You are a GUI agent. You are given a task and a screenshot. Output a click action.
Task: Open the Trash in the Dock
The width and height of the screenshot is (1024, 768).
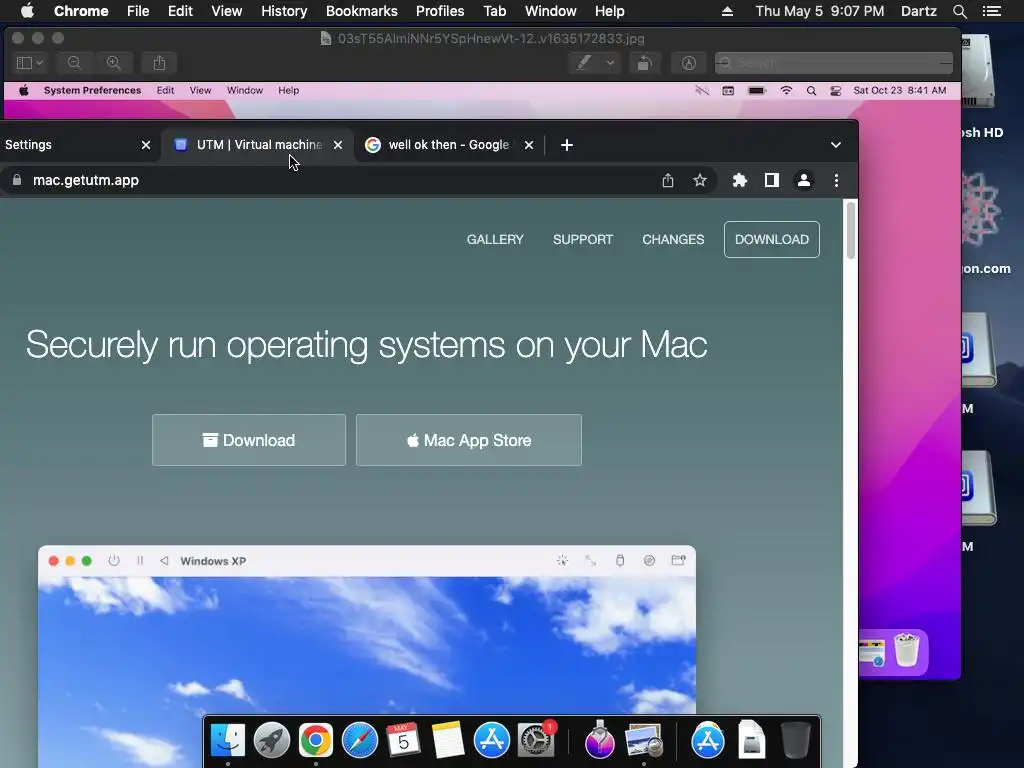(x=795, y=741)
